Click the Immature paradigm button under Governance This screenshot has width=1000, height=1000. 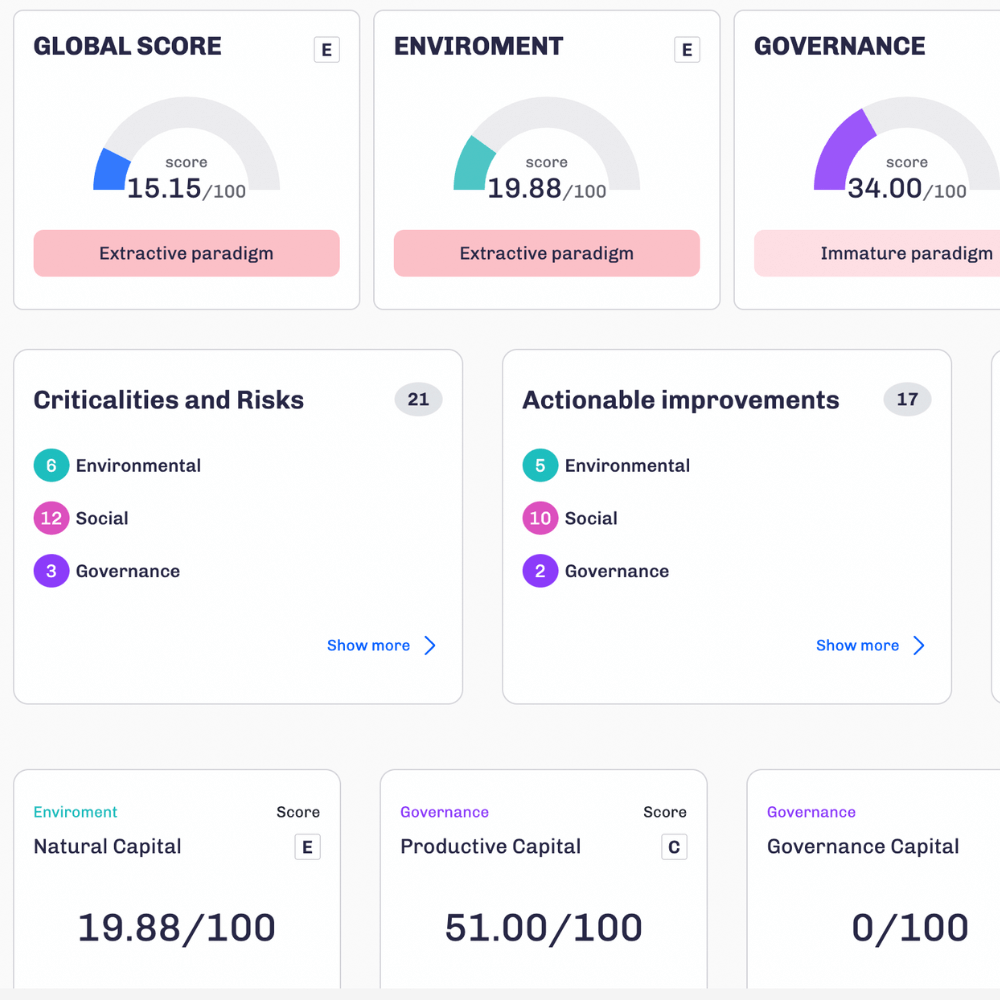click(x=877, y=253)
